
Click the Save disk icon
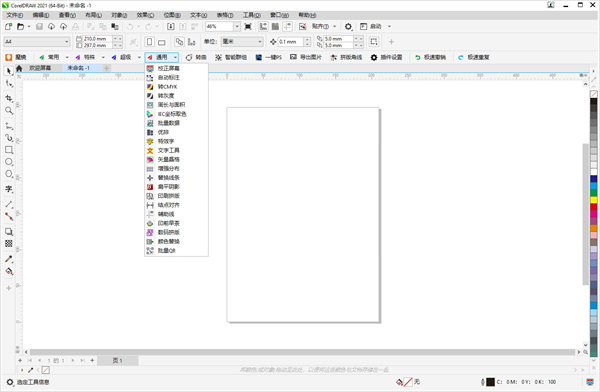coord(39,26)
